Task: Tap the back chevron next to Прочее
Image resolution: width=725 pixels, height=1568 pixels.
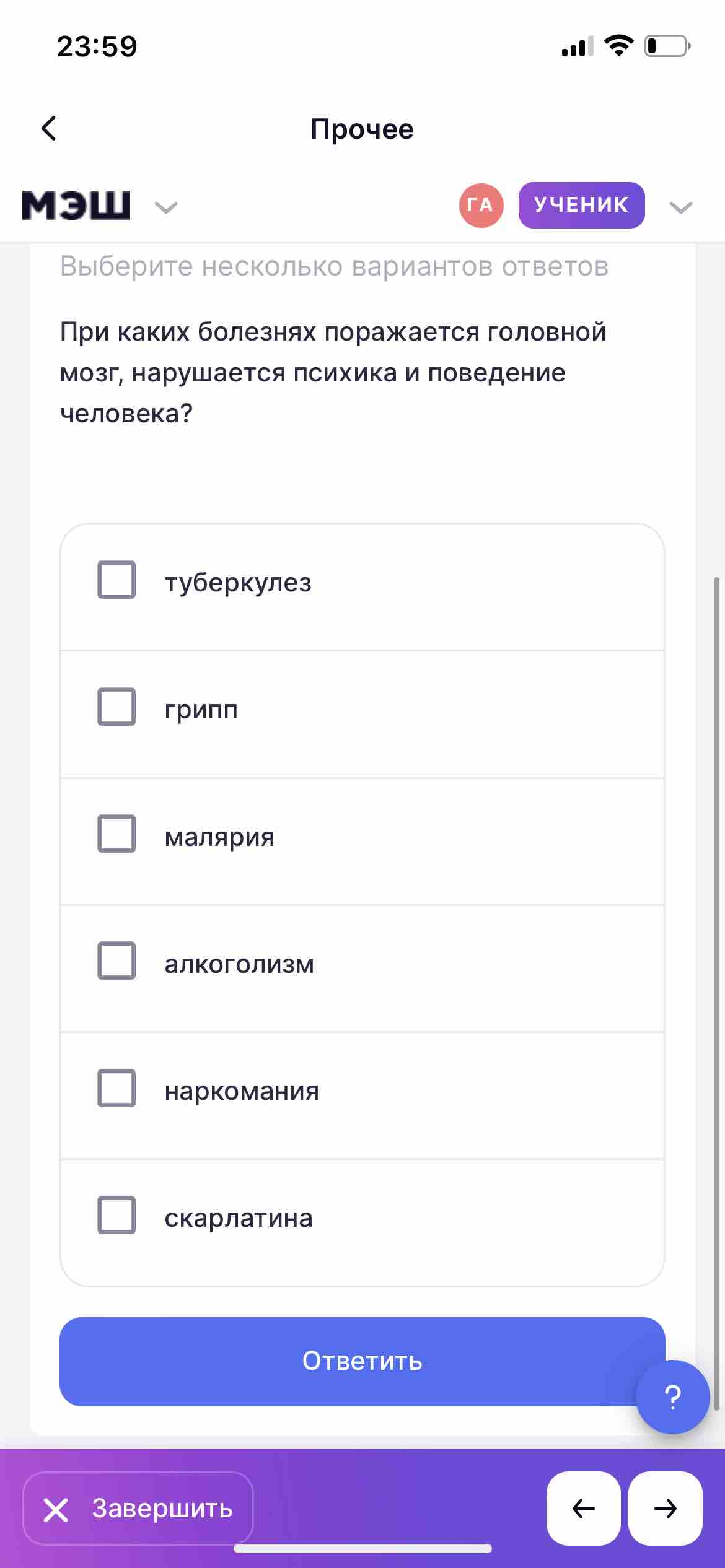Action: [x=49, y=128]
